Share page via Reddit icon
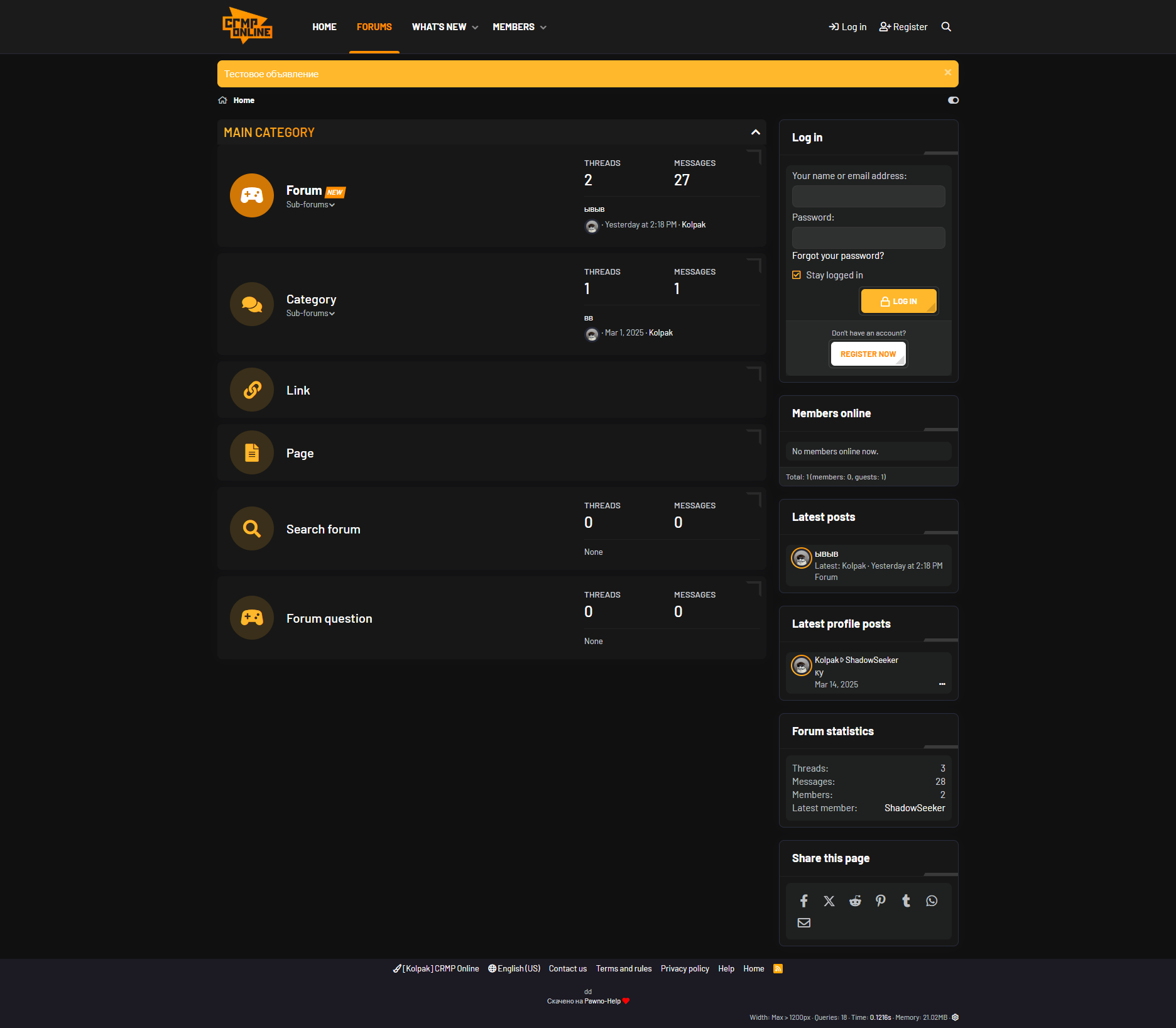The image size is (1176, 1028). tap(855, 901)
